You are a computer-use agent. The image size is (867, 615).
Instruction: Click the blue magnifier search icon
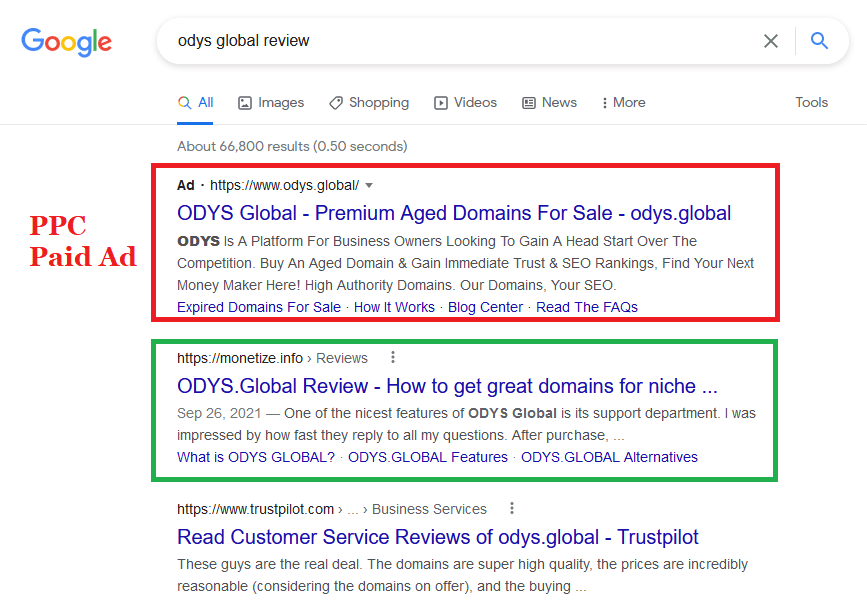coord(819,40)
